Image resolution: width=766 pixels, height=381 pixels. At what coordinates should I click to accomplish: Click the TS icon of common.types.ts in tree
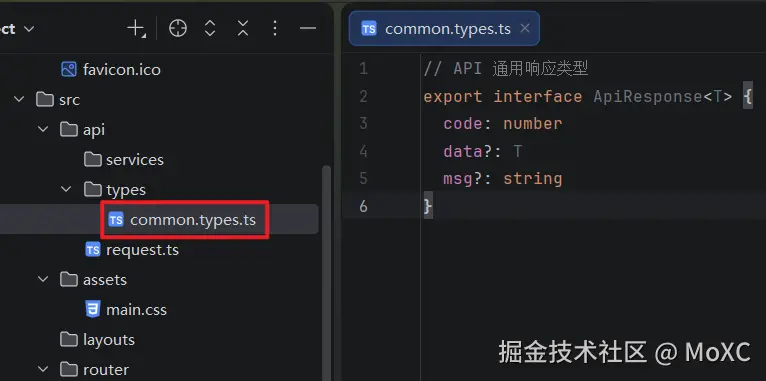click(x=116, y=220)
